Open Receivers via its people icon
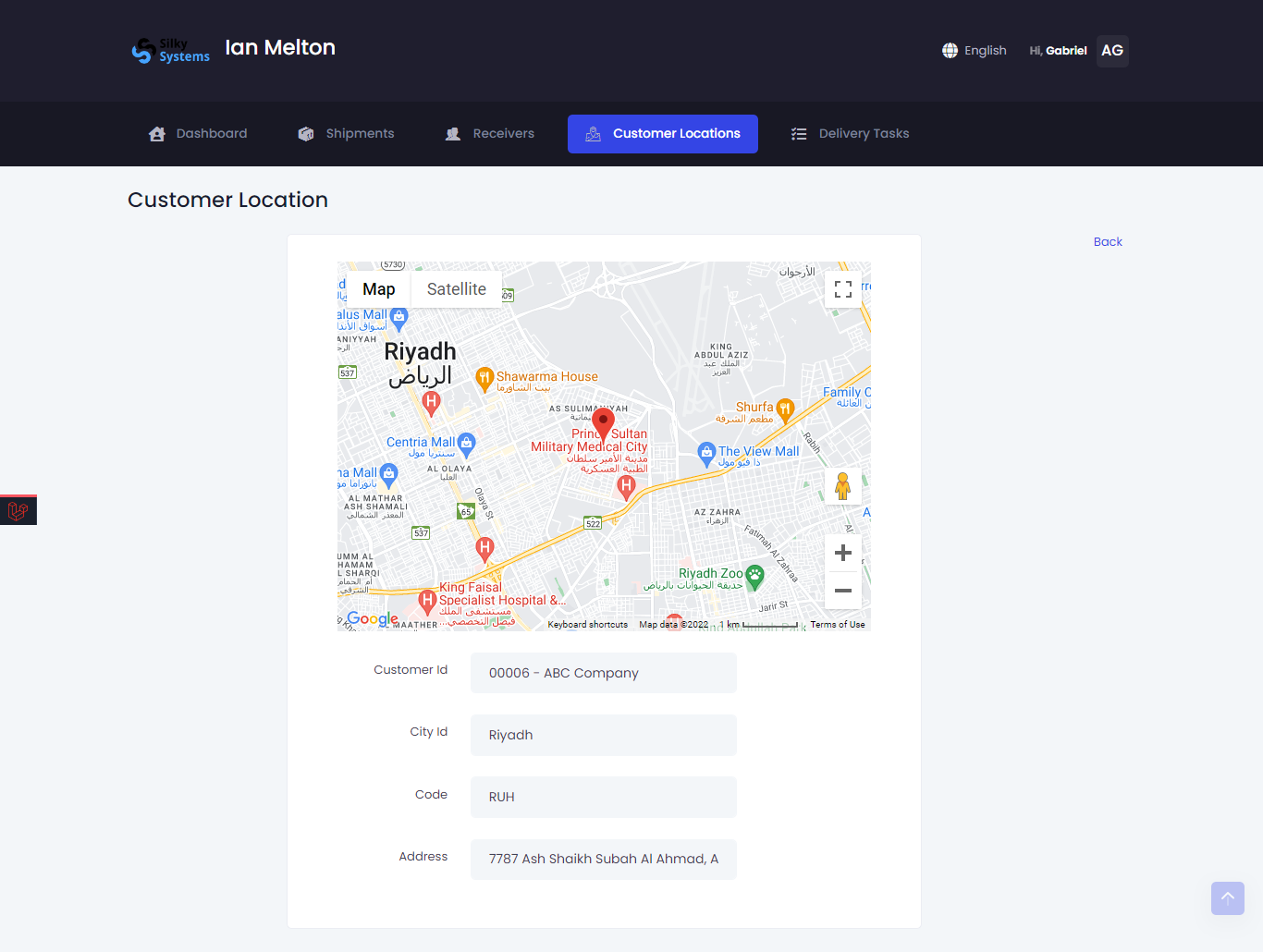Screen dimensions: 1263x952 click(452, 133)
